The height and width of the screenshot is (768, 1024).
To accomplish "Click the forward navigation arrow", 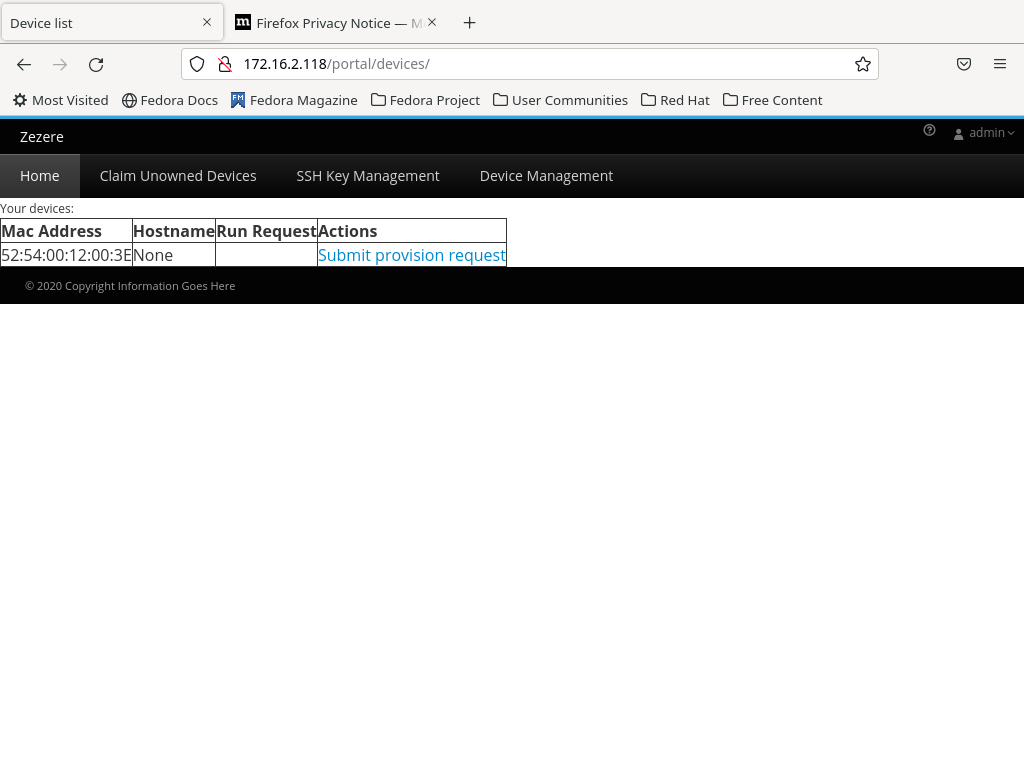I will (60, 64).
